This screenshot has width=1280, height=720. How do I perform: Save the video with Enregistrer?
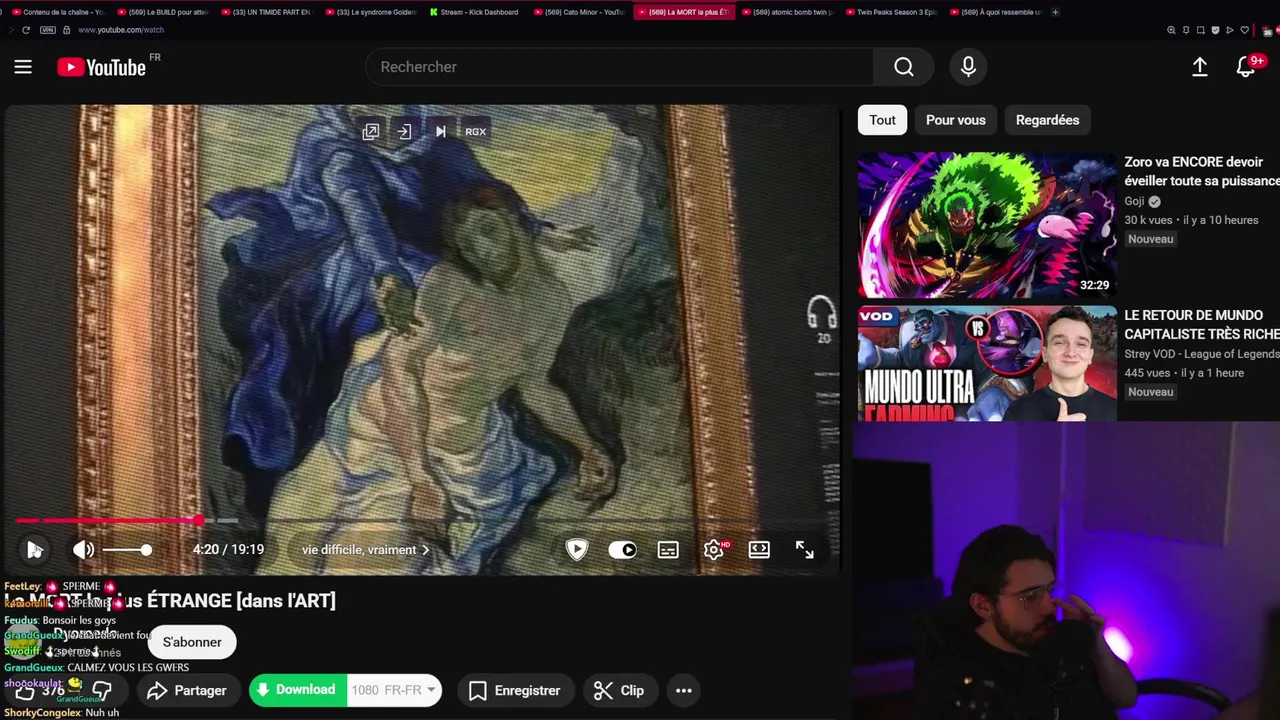[515, 690]
